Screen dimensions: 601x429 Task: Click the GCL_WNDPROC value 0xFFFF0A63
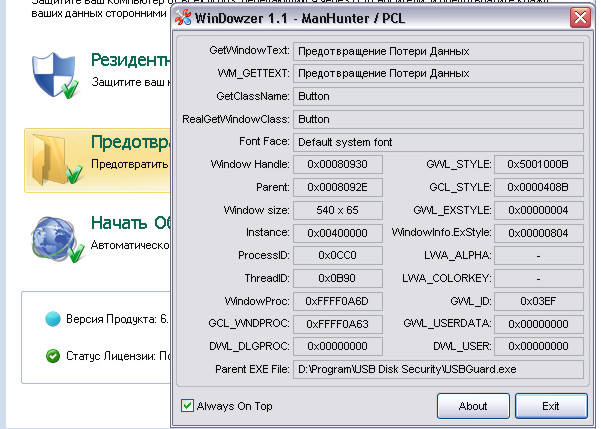pos(338,324)
